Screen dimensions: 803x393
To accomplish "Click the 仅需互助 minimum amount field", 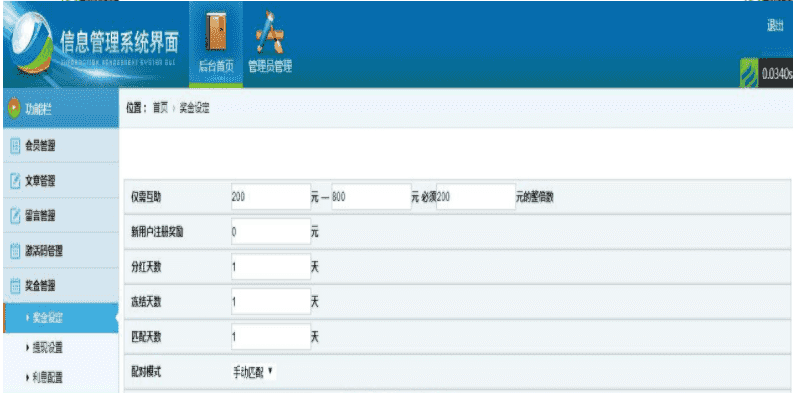I will [271, 197].
